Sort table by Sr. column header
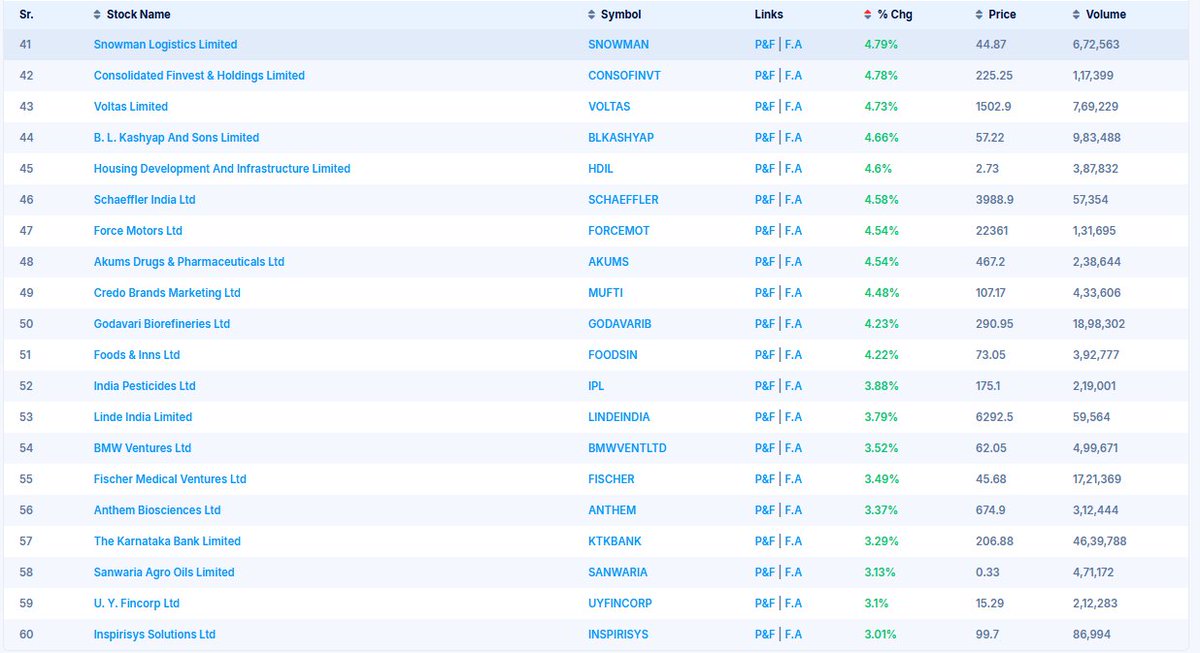This screenshot has width=1200, height=653. point(26,14)
